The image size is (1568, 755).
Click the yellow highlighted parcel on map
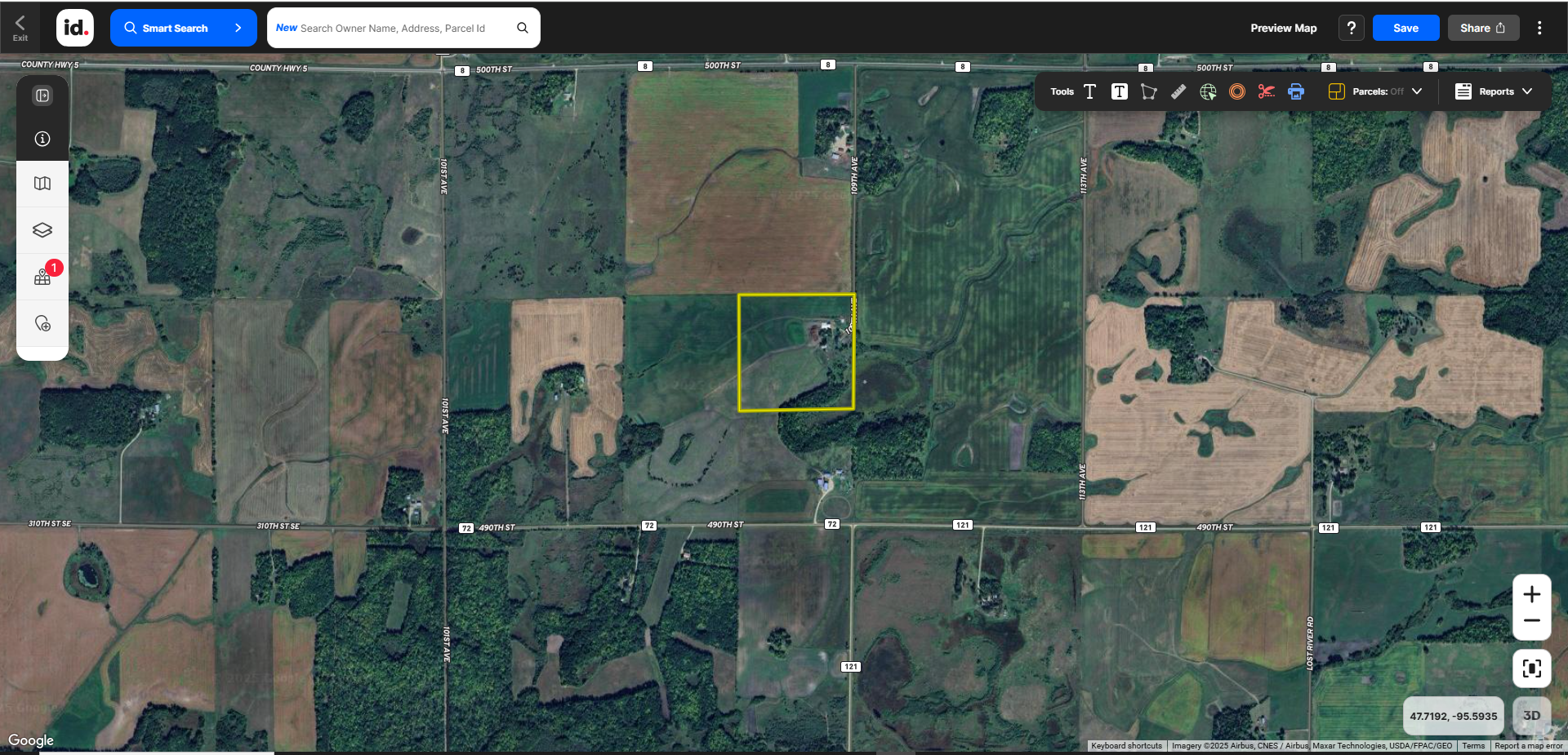[796, 353]
